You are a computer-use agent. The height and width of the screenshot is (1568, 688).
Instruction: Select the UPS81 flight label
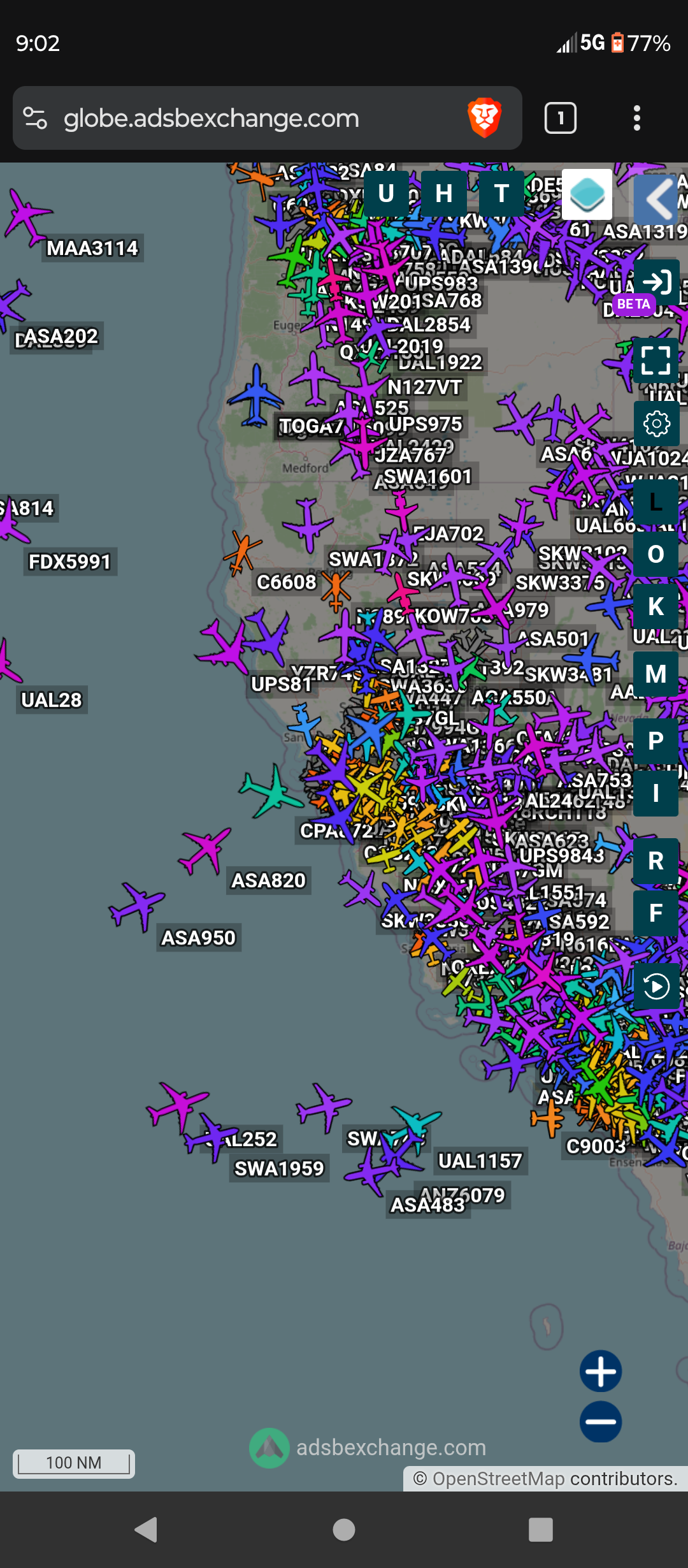tap(281, 685)
